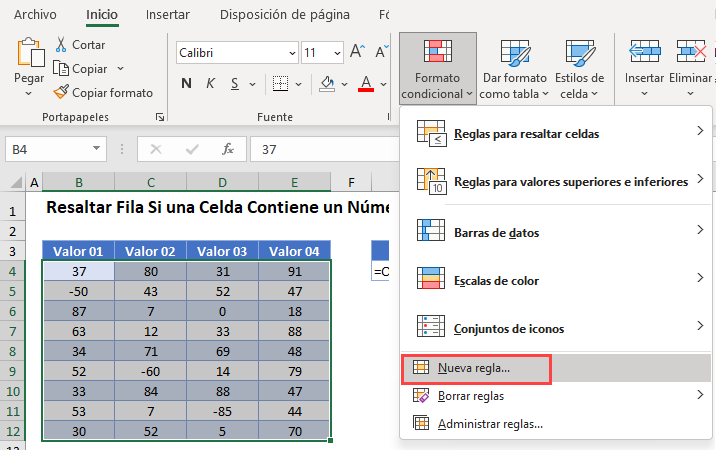This screenshot has width=716, height=450.
Task: Open the Conjuntos de iconos submenu
Action: tap(556, 328)
